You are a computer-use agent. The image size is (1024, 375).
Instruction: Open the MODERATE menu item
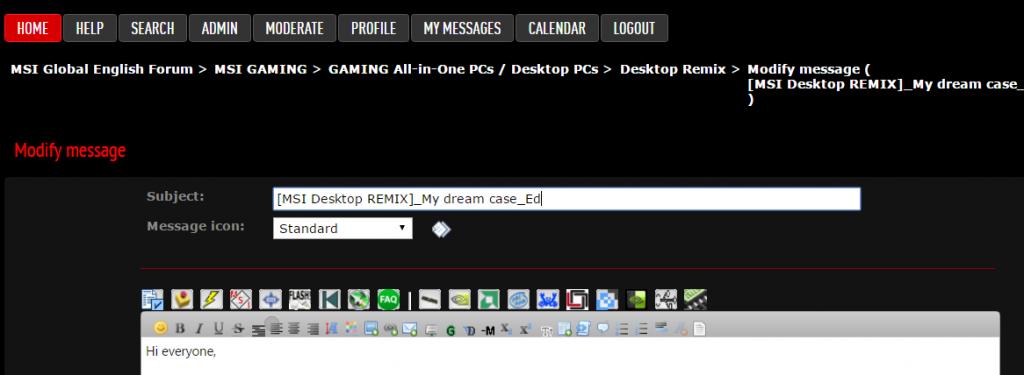295,28
